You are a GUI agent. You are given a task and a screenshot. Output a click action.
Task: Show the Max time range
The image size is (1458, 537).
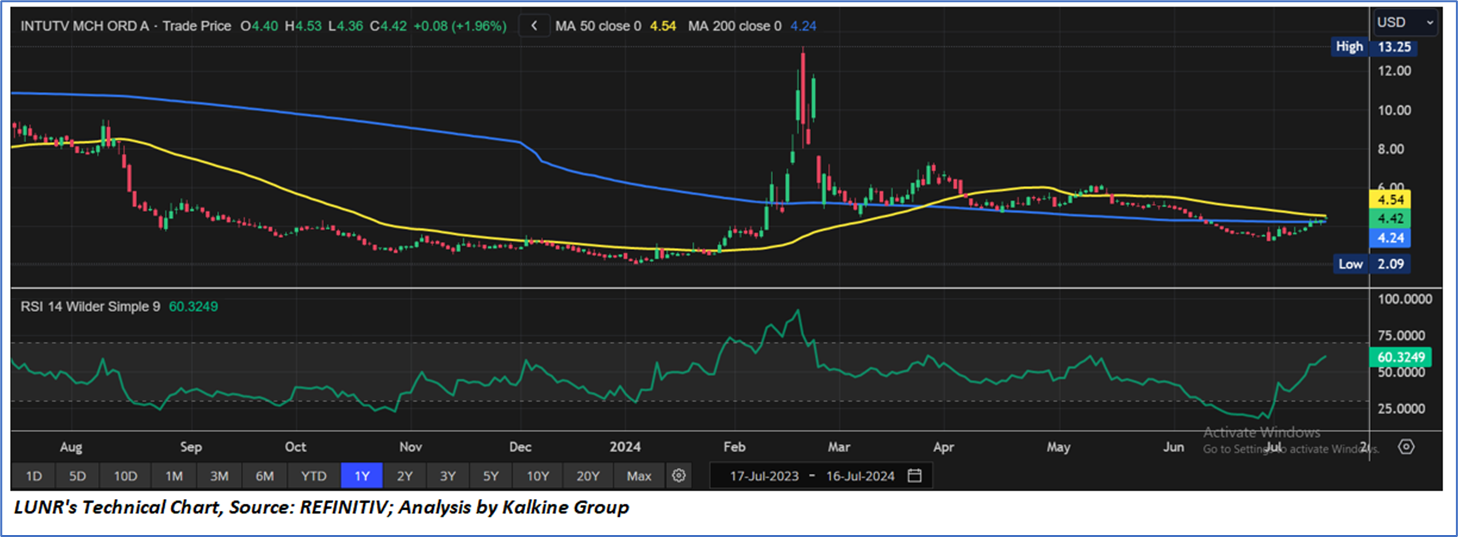click(639, 475)
